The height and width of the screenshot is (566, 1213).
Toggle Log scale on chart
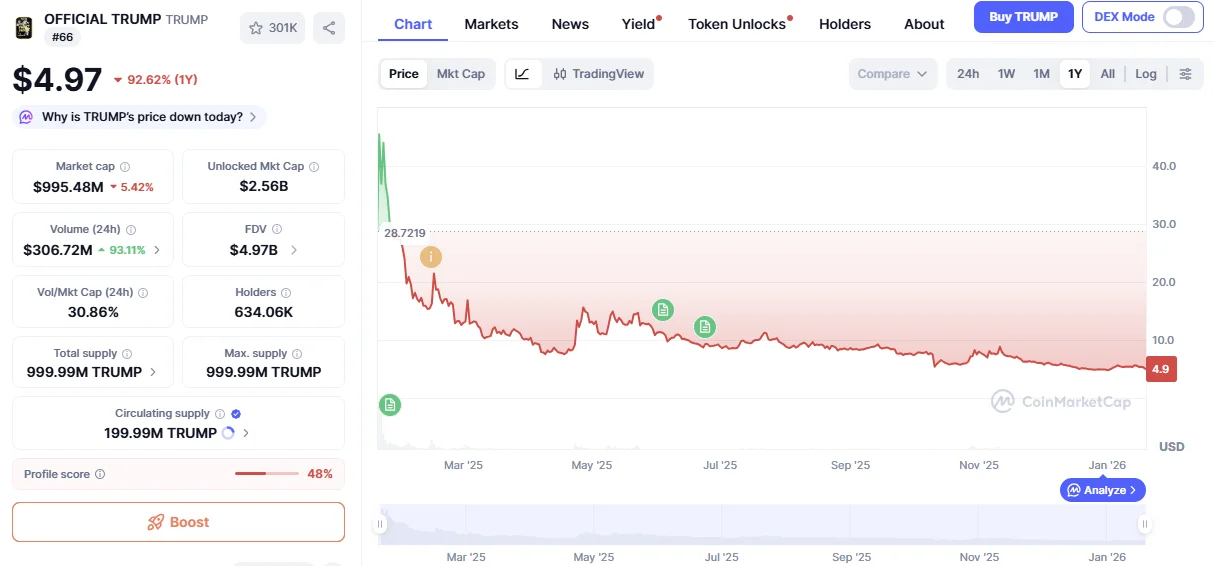pyautogui.click(x=1146, y=74)
